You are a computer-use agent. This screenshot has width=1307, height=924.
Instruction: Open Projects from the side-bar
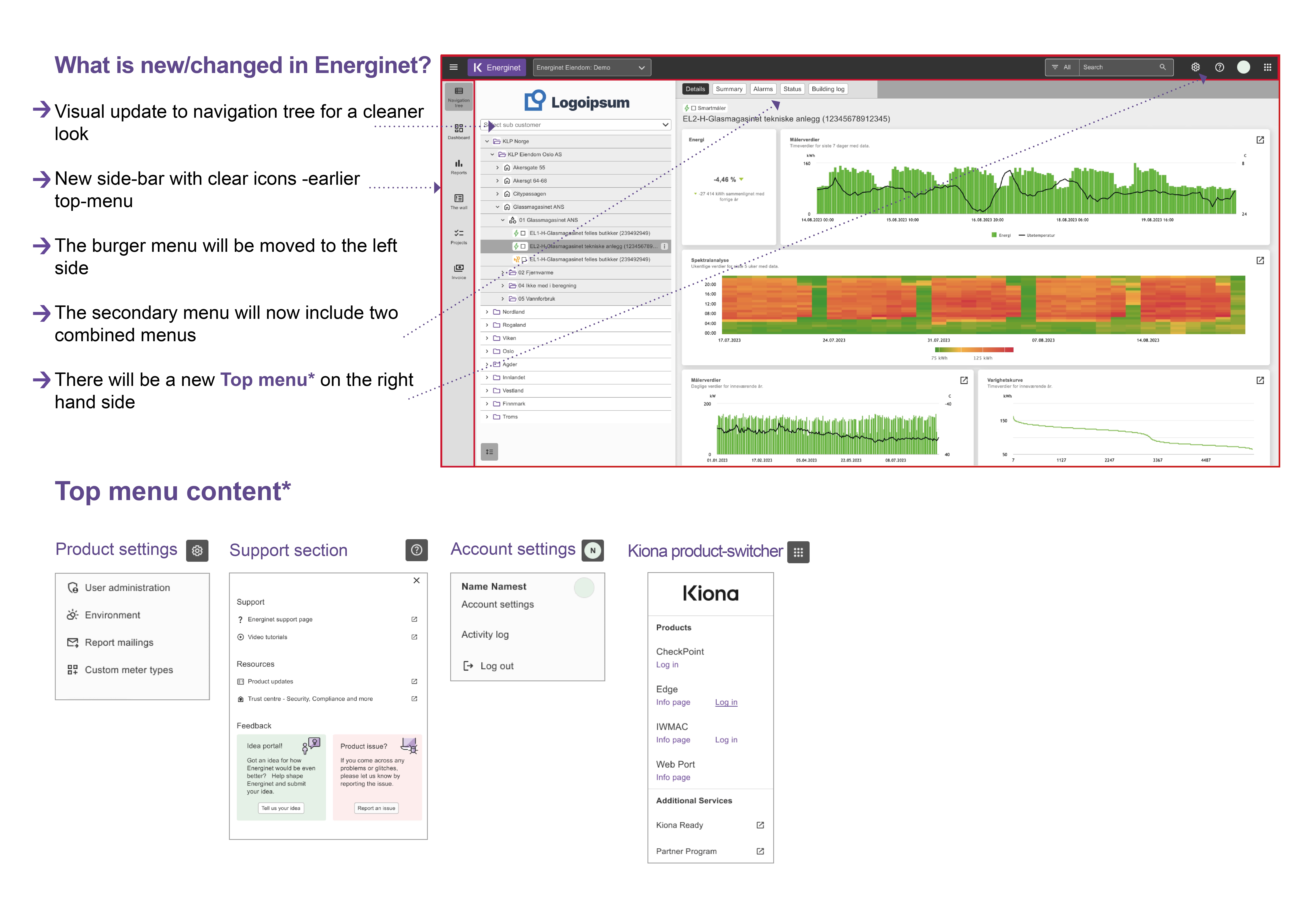459,236
